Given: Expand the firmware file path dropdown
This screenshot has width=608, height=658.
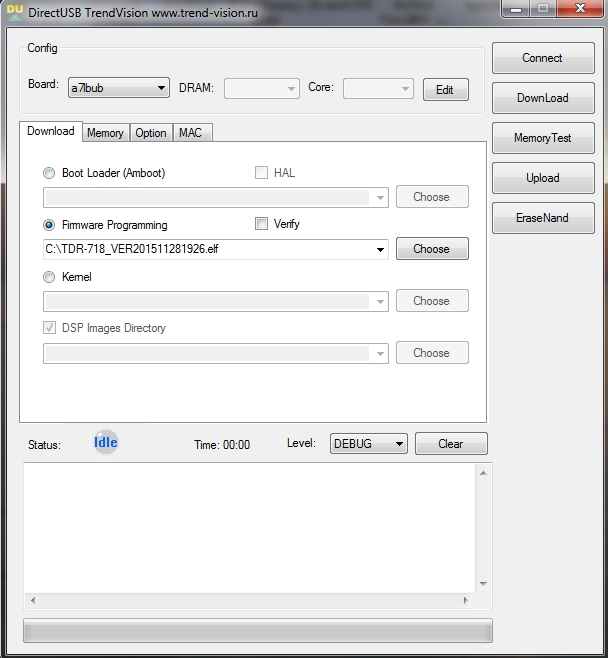Looking at the screenshot, I should pyautogui.click(x=380, y=250).
